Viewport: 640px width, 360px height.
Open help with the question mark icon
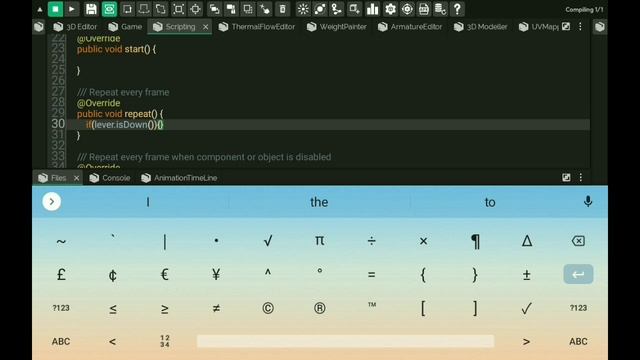(x=457, y=9)
